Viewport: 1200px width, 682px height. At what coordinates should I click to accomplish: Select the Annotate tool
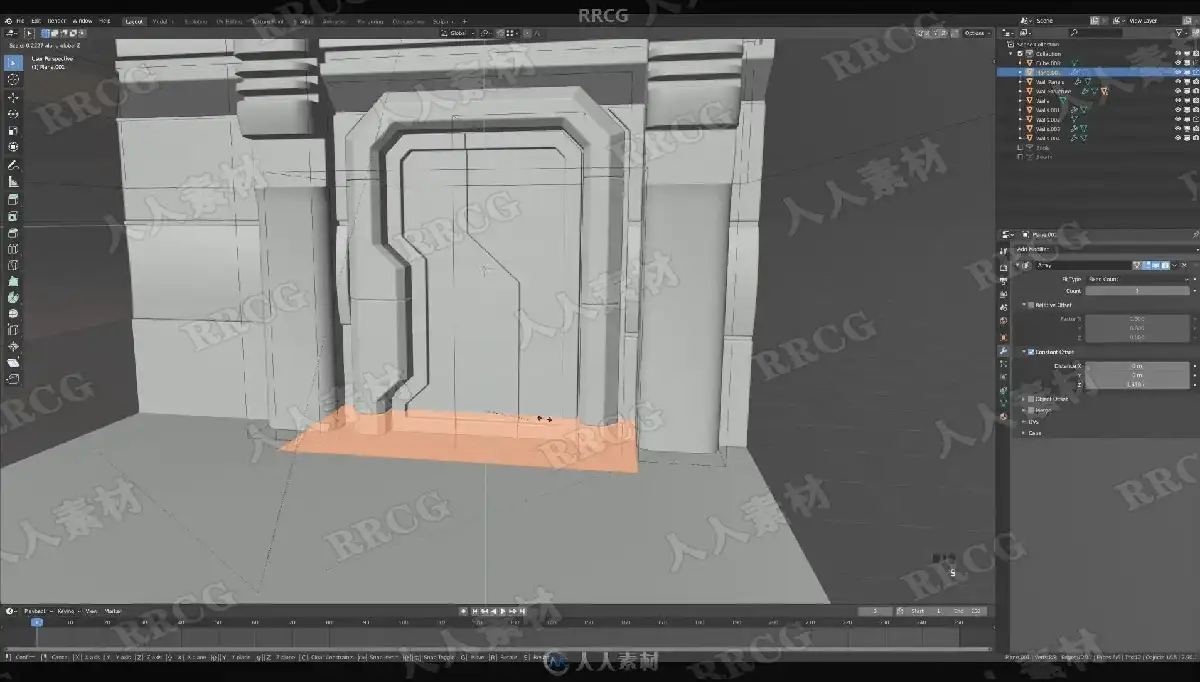tap(13, 165)
